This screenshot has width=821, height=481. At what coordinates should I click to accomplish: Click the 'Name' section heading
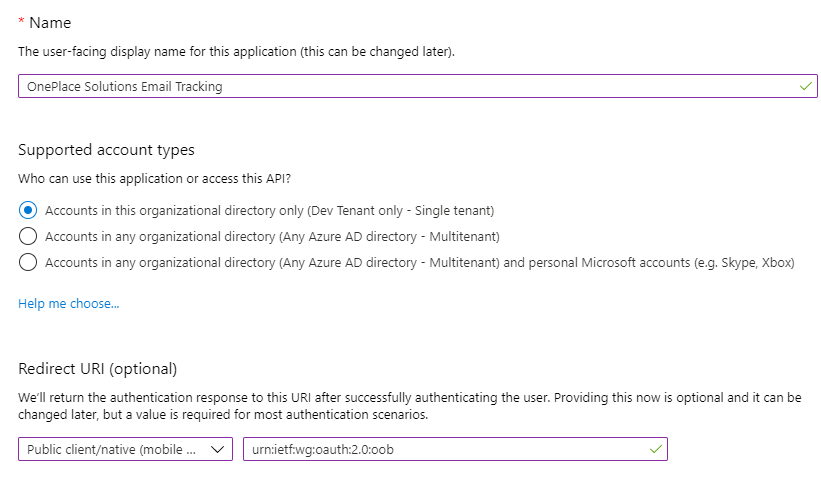50,22
